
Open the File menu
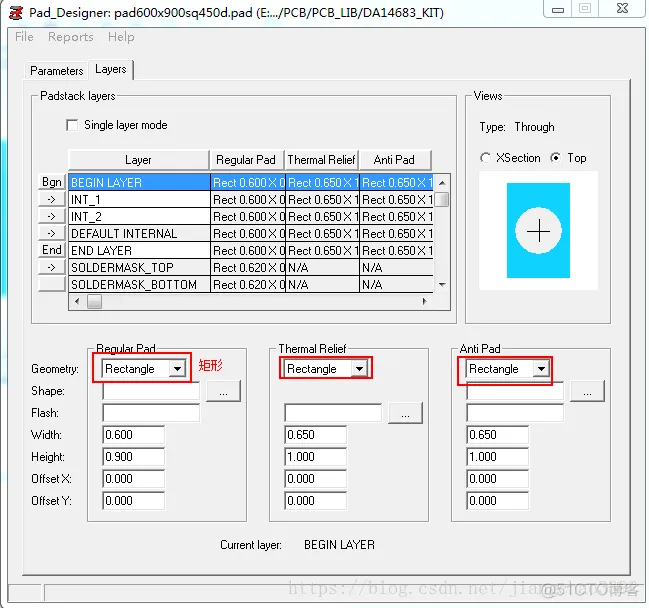(24, 37)
